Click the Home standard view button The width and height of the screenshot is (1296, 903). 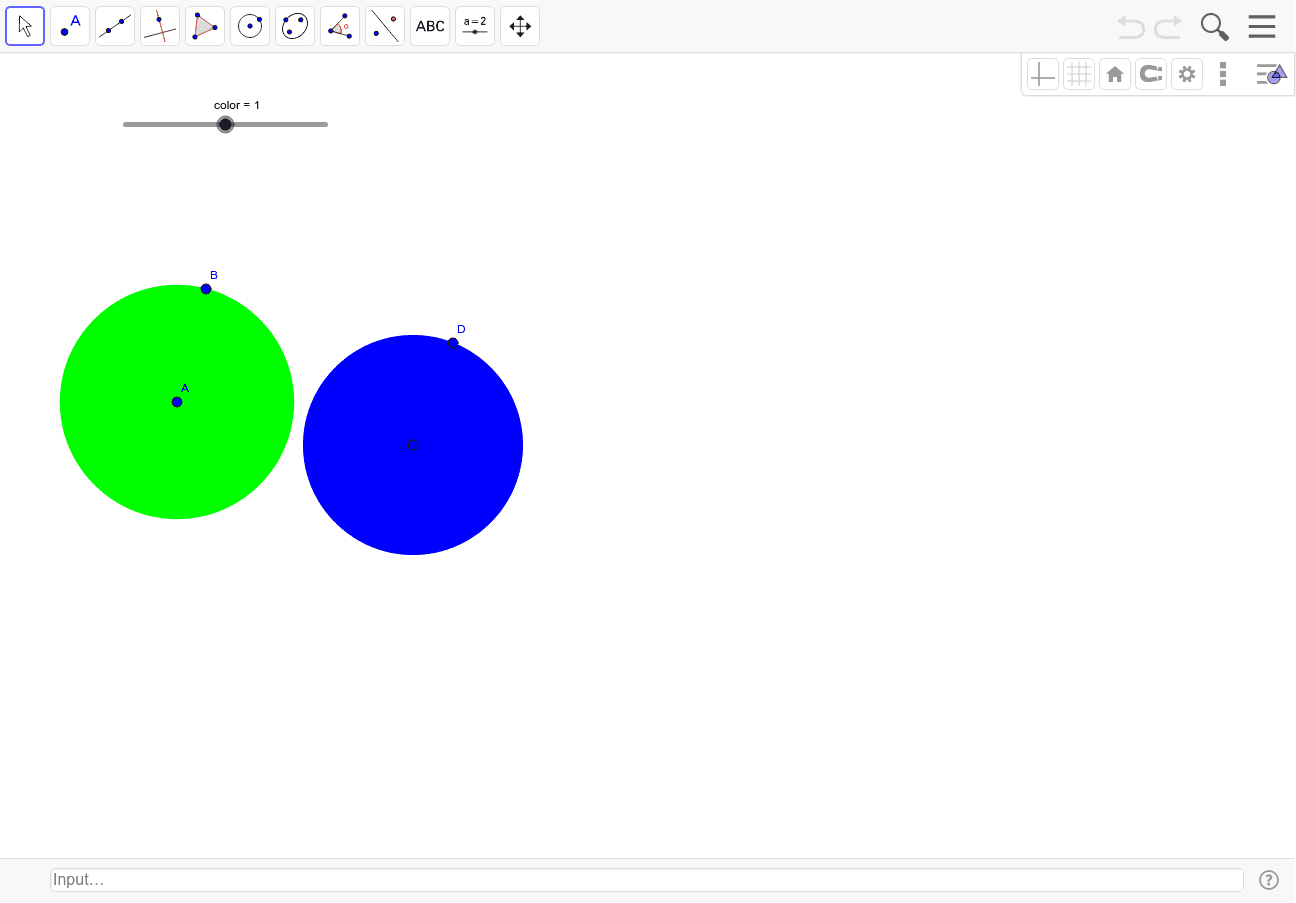[1115, 74]
